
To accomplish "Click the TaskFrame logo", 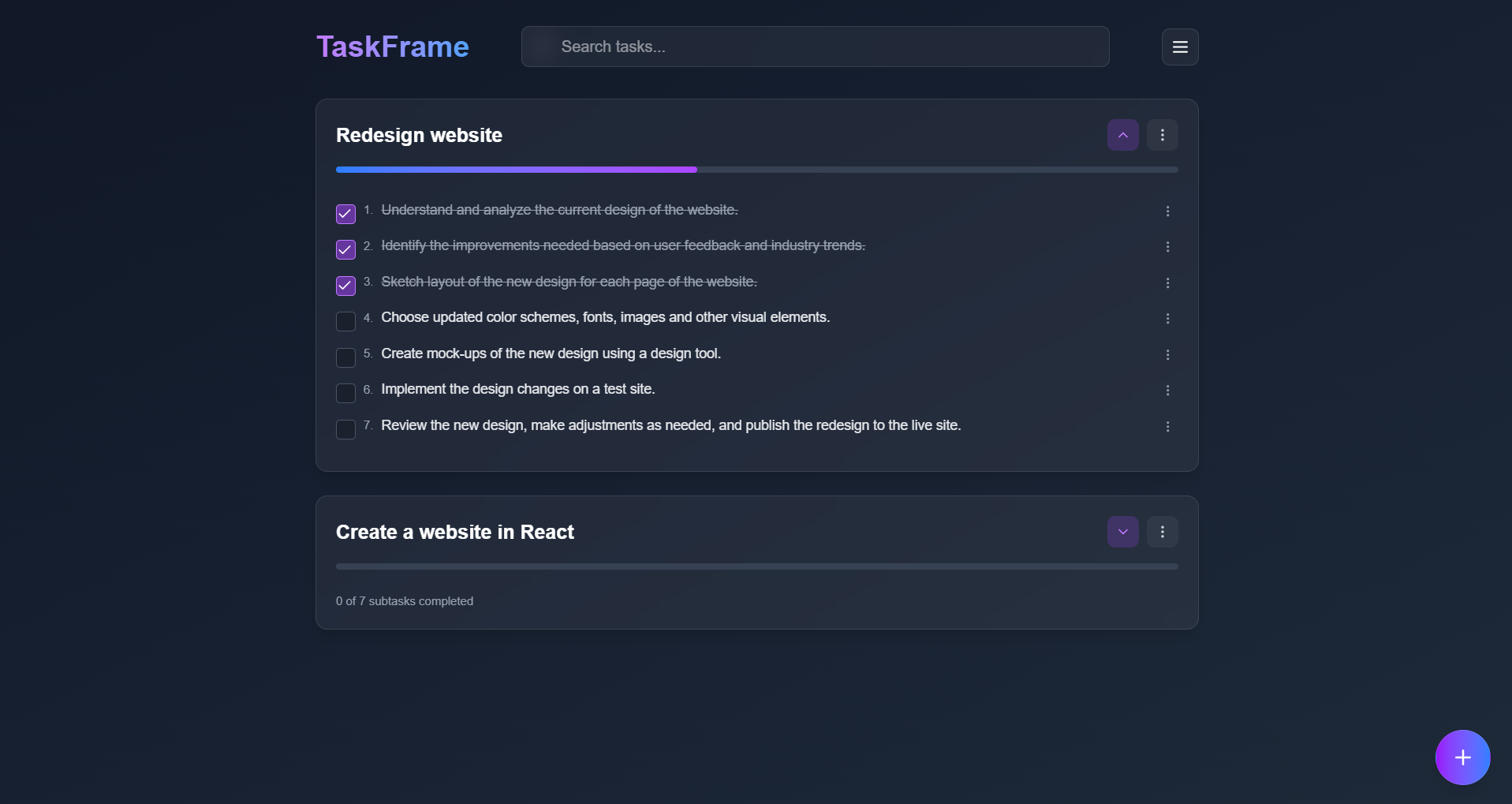I will tap(393, 47).
